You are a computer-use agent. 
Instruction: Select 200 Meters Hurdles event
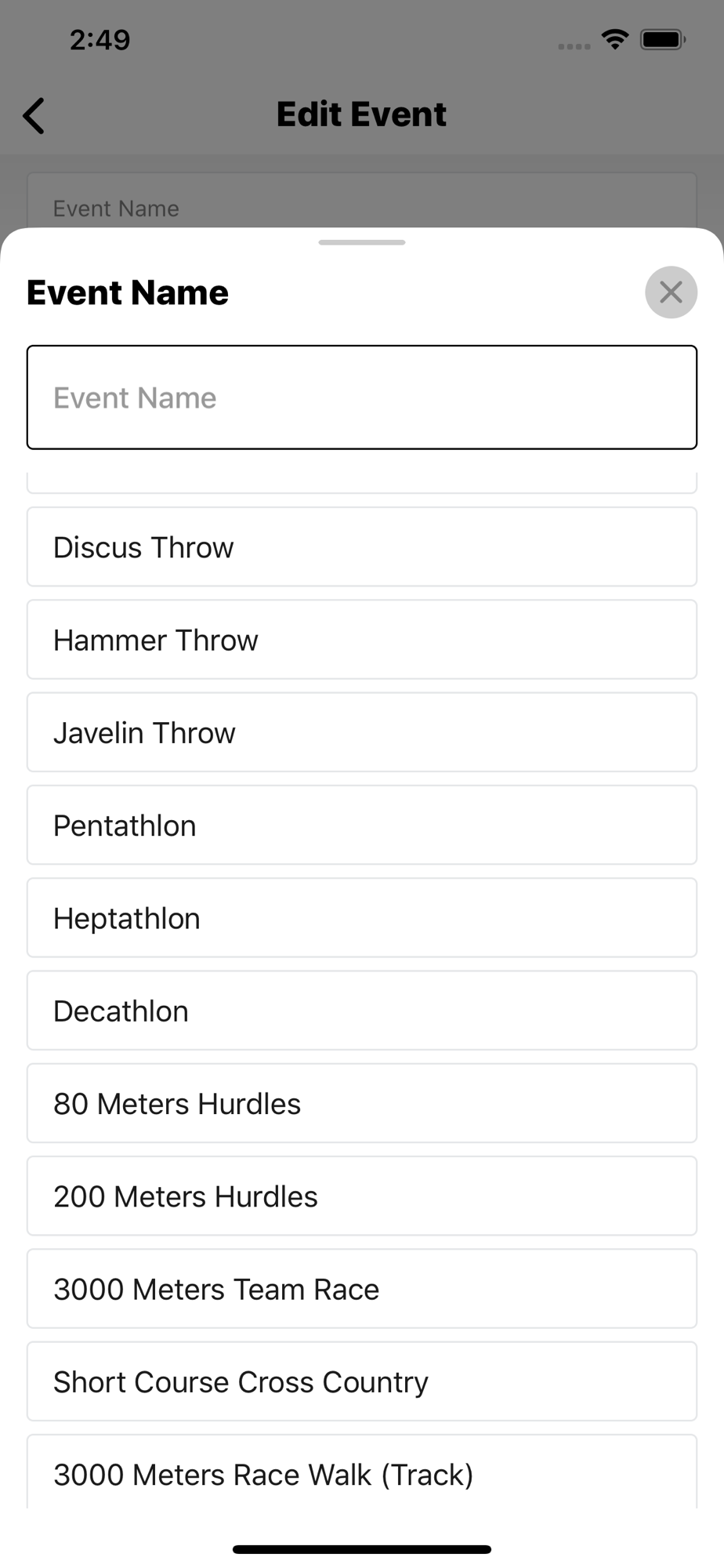[362, 1196]
